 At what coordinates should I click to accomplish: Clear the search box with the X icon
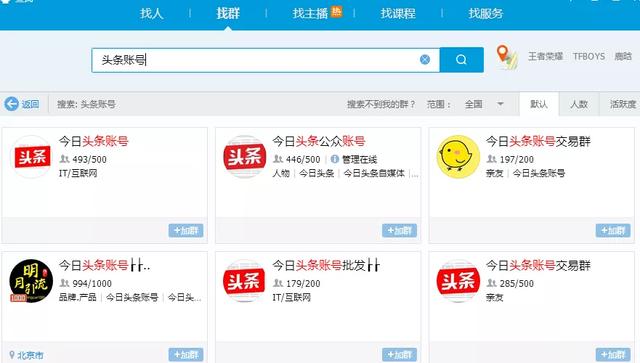tap(425, 60)
